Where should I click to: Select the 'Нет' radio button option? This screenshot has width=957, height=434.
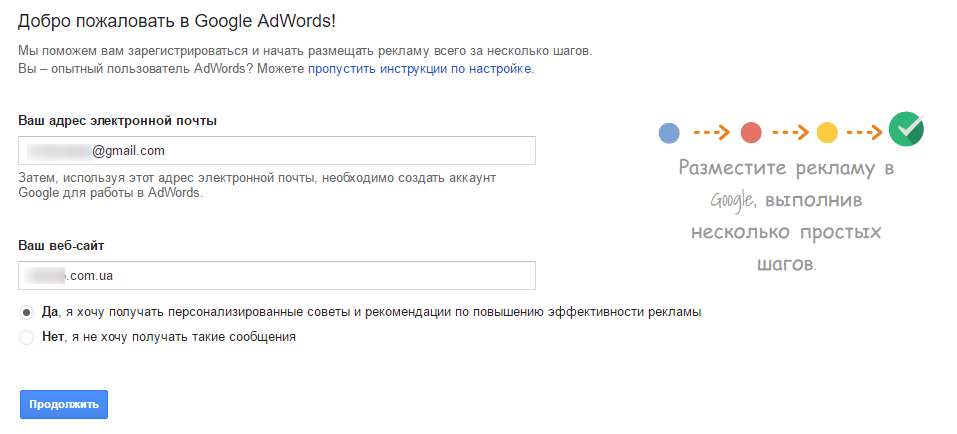26,337
